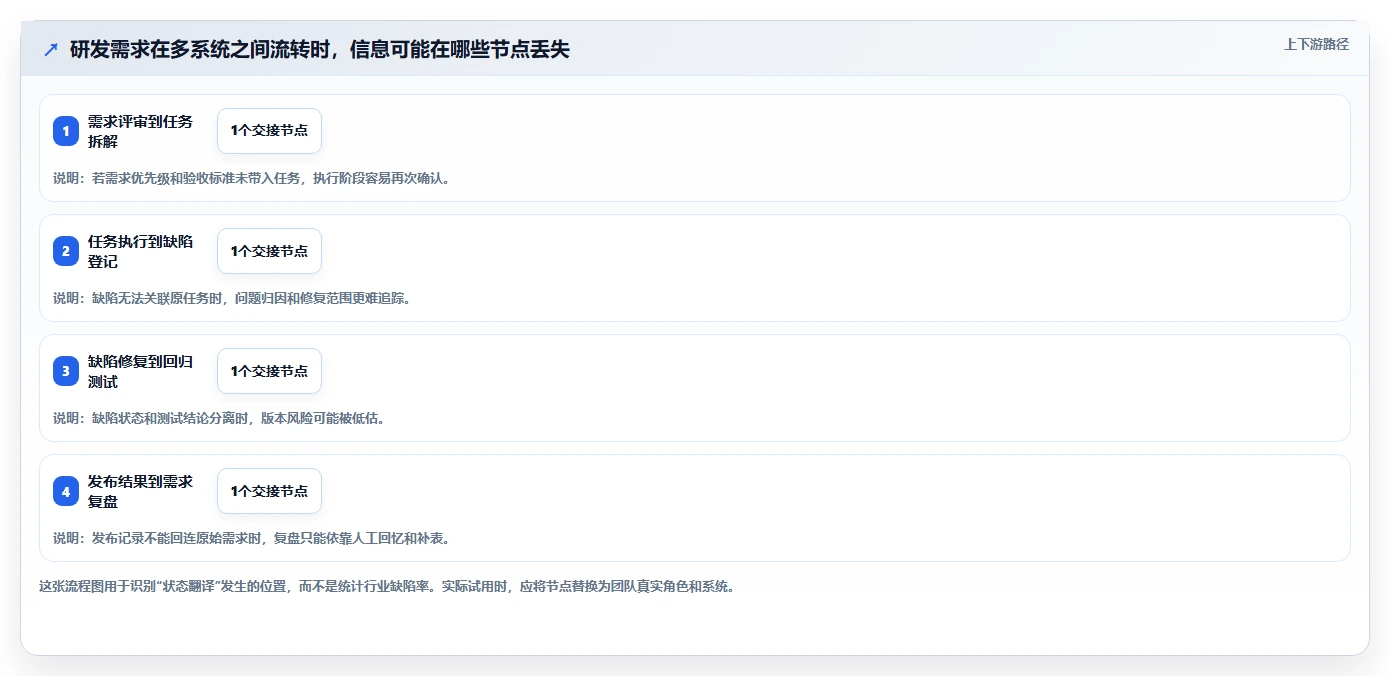The height and width of the screenshot is (676, 1390).
Task: Click the 任务执行到缺陷登记 step title
Action: [x=140, y=251]
